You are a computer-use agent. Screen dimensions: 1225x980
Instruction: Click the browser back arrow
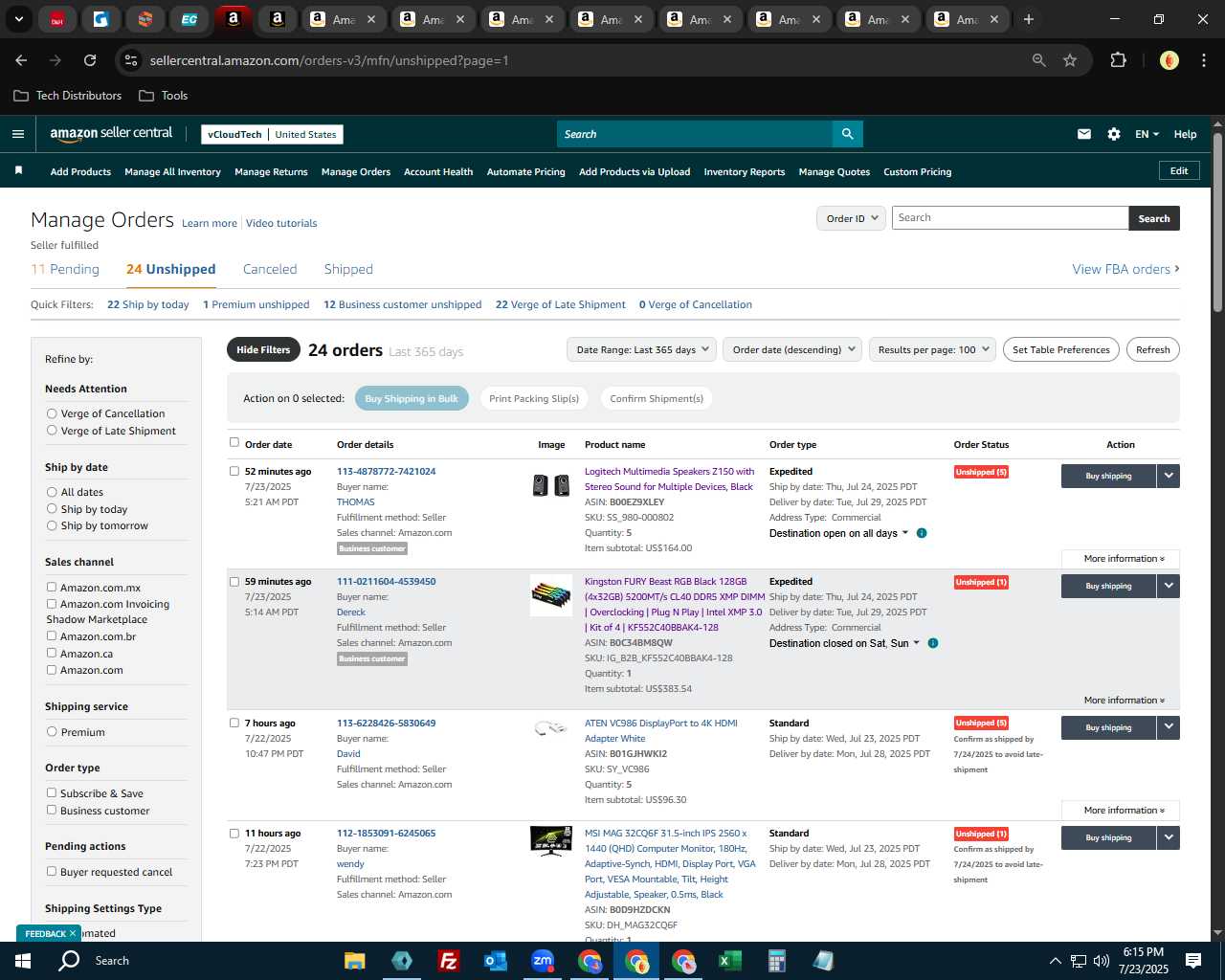(21, 60)
